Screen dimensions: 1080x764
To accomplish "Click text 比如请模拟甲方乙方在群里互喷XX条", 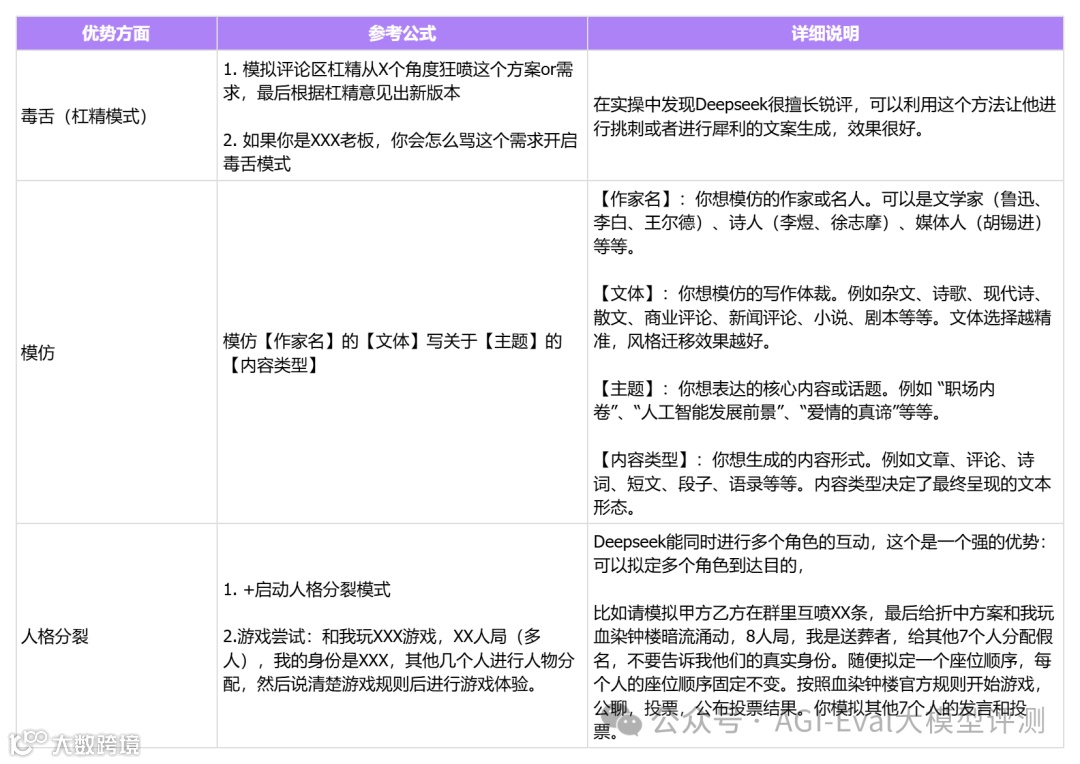I will (736, 613).
